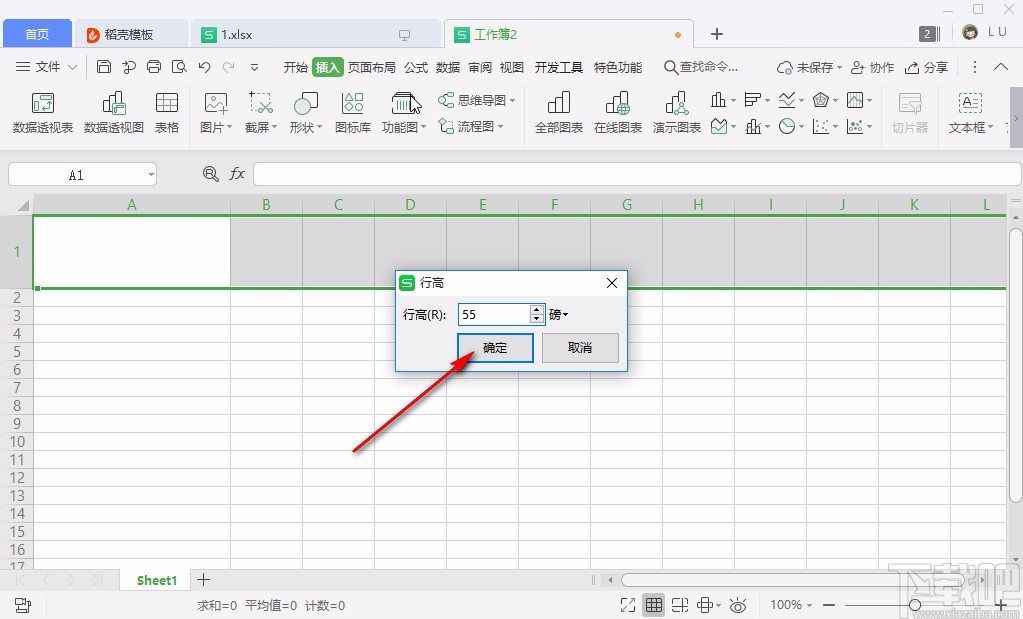
Task: Toggle the 护眼模式 eye protection mode
Action: [738, 605]
